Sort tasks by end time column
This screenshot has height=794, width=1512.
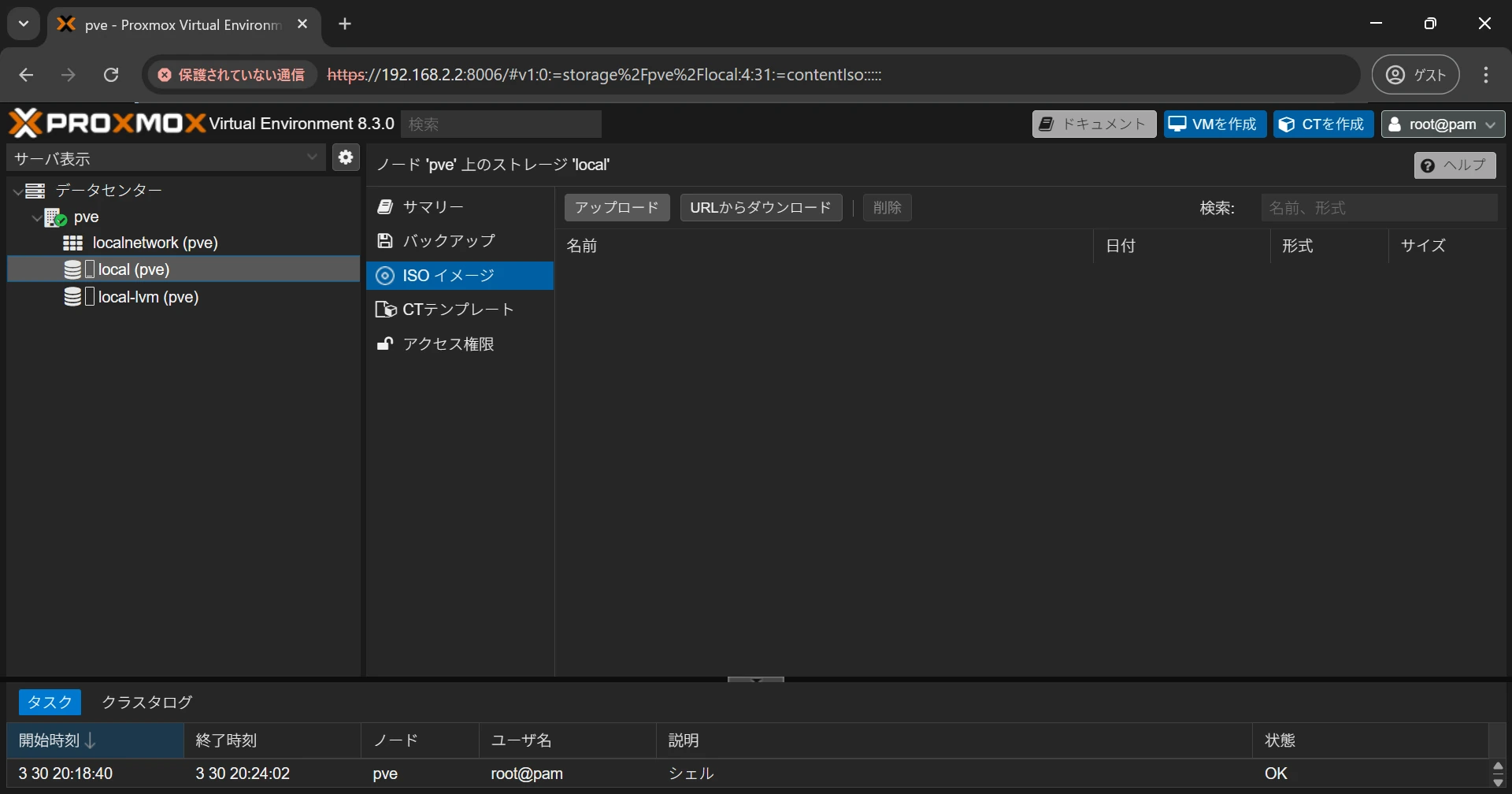coord(272,740)
